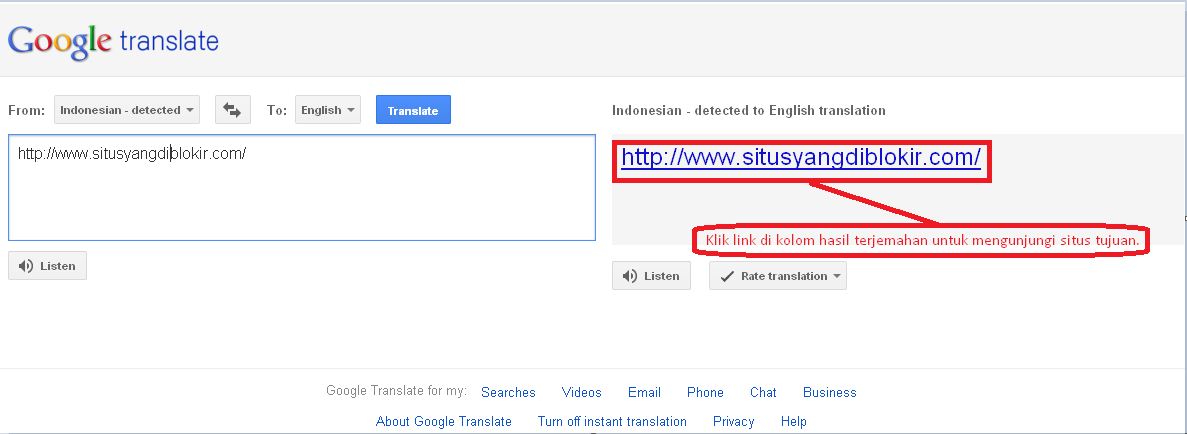
Task: Click 'Indonesian - detected to English translation' heading
Action: 749,111
